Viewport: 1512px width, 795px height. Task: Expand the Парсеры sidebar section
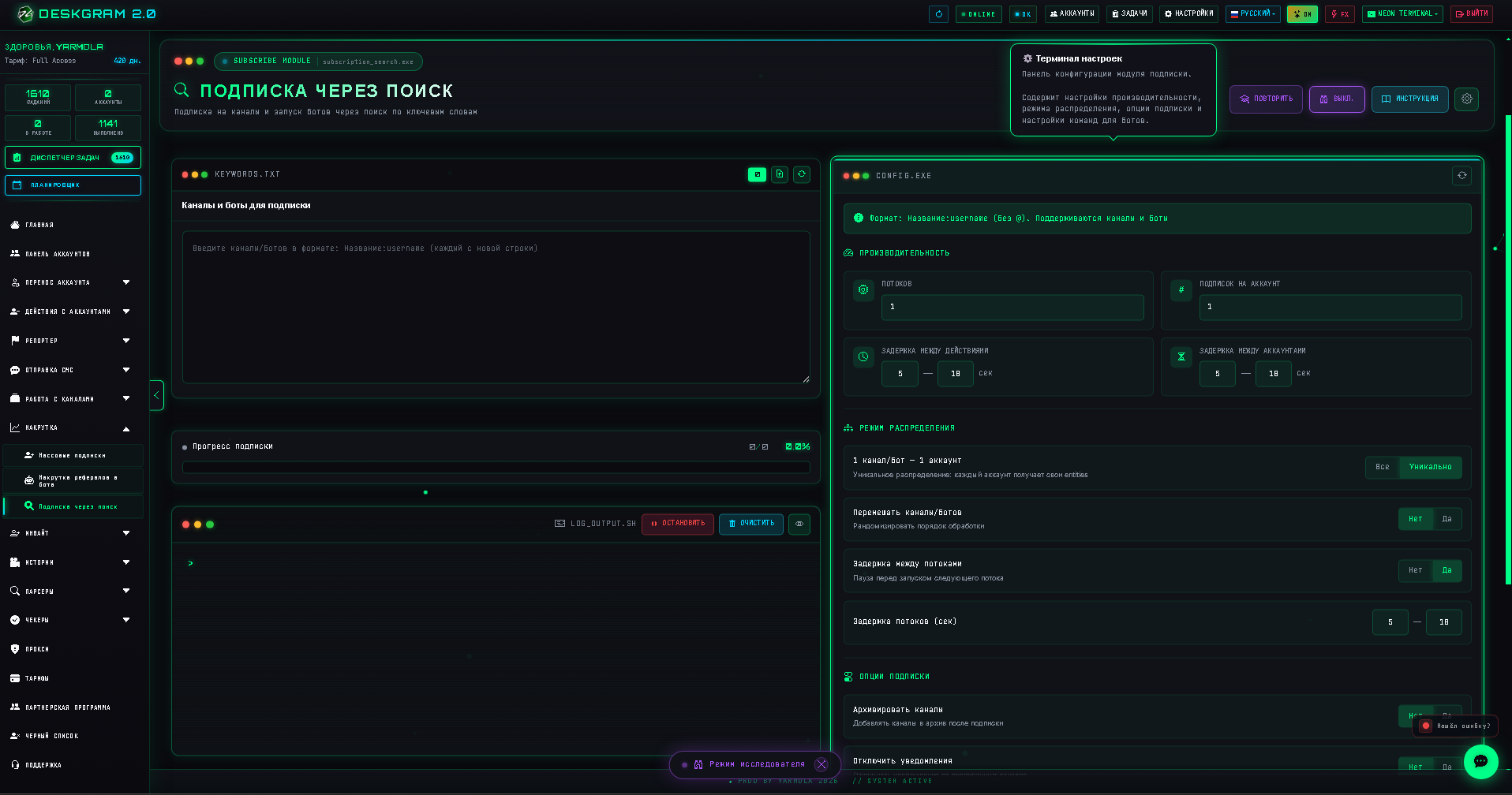point(71,591)
